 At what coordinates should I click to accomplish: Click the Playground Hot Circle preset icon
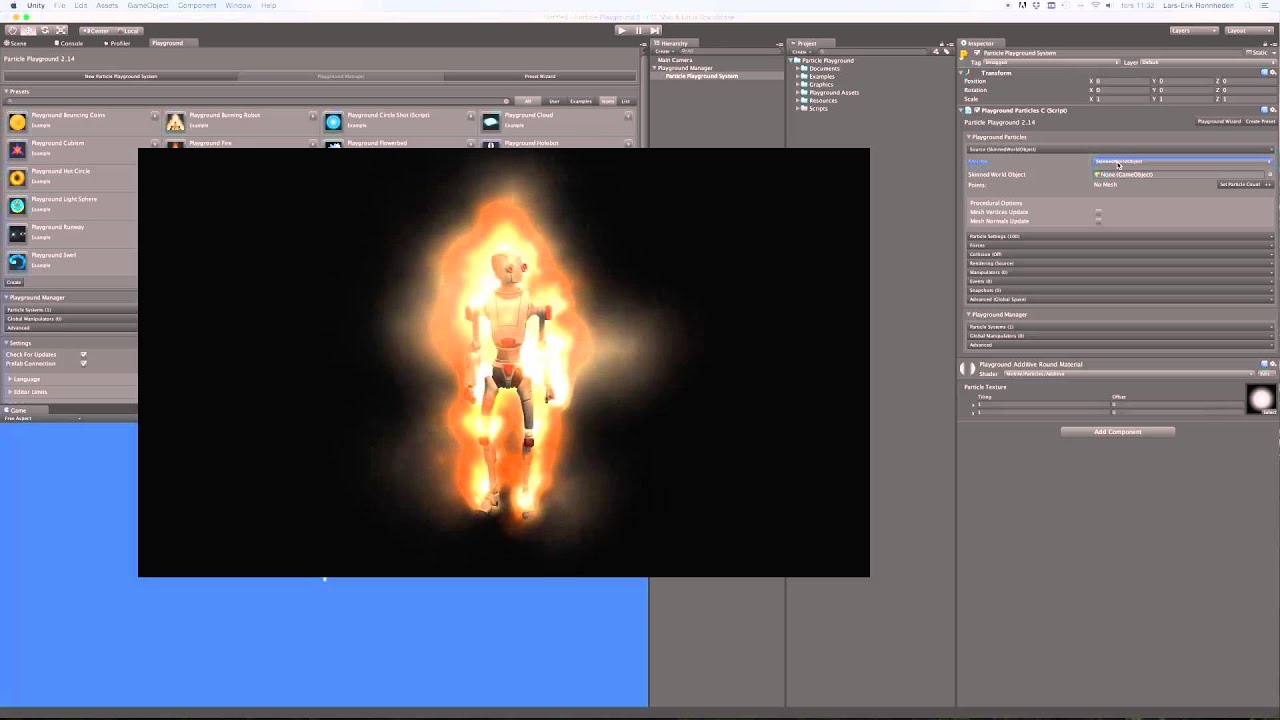pyautogui.click(x=17, y=178)
